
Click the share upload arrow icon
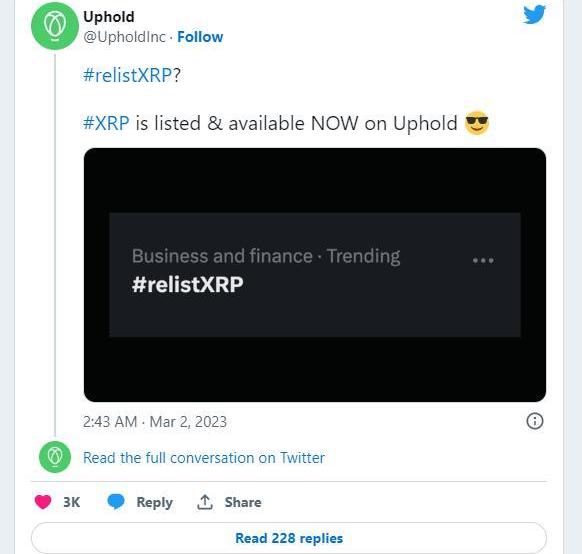pos(205,502)
